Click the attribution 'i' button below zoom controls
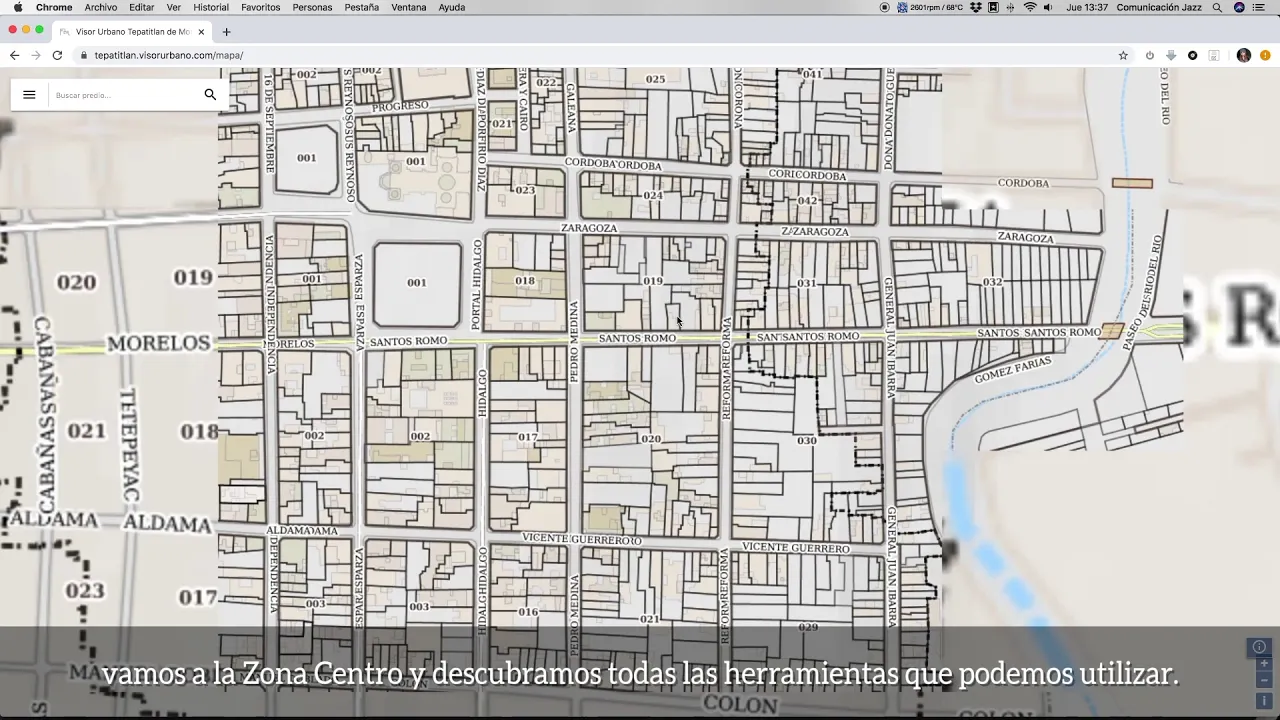Image resolution: width=1280 pixels, height=720 pixels. (1264, 700)
